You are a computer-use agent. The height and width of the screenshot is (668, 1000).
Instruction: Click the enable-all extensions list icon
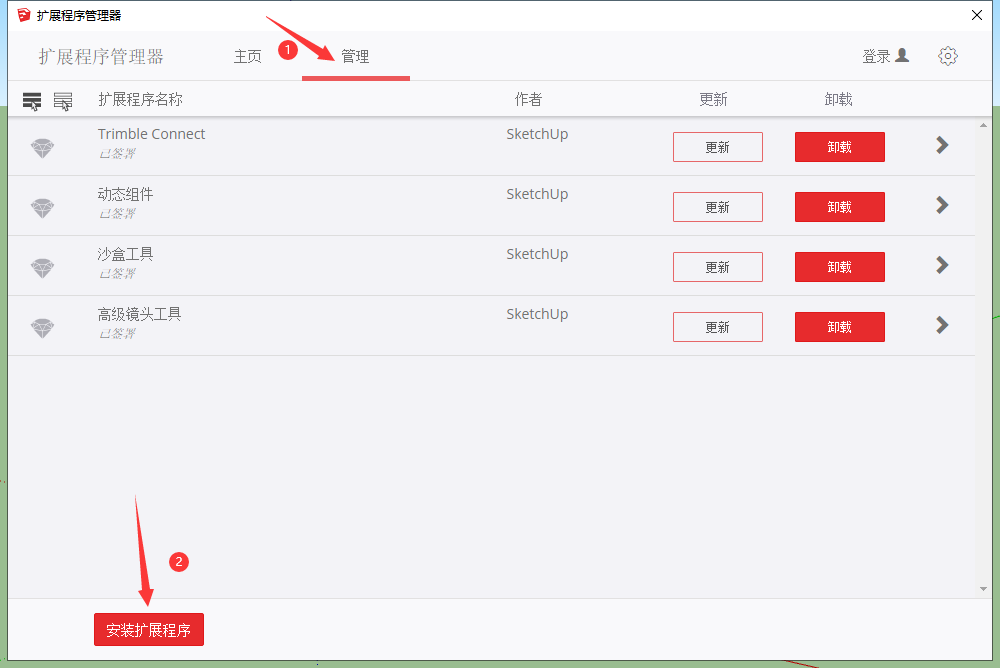pos(32,101)
